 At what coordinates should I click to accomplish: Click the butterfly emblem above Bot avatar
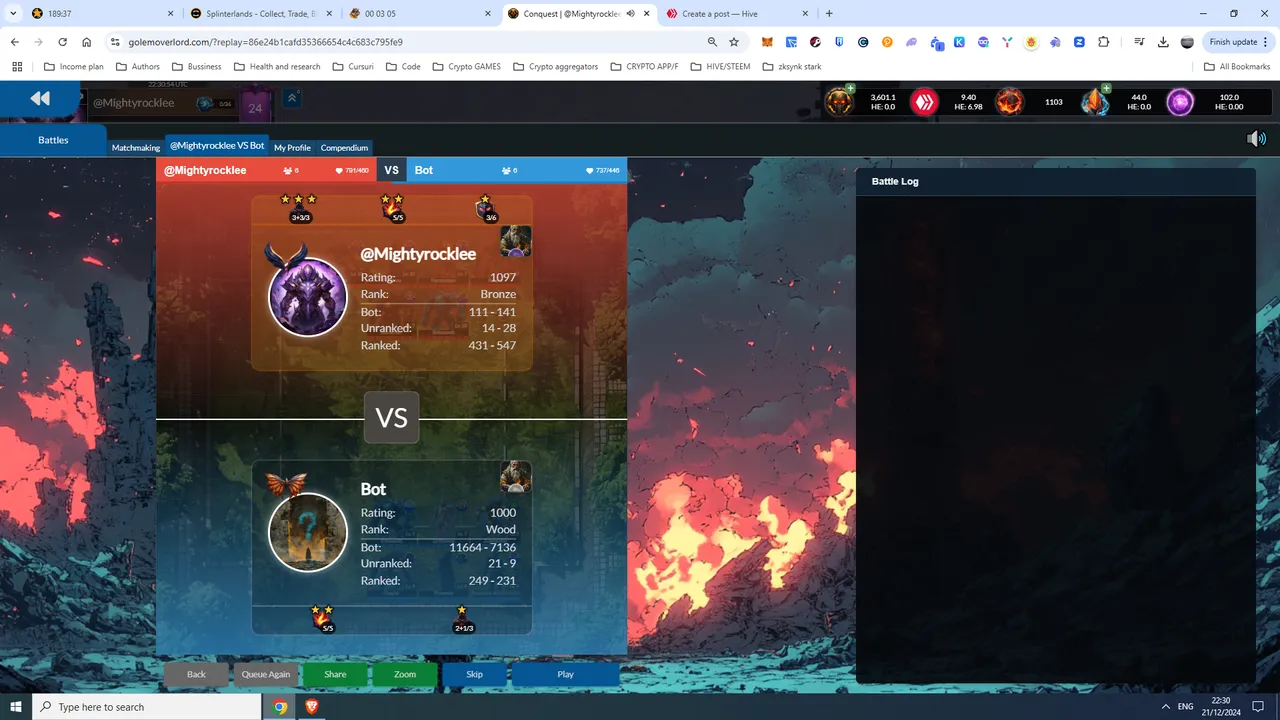click(286, 485)
